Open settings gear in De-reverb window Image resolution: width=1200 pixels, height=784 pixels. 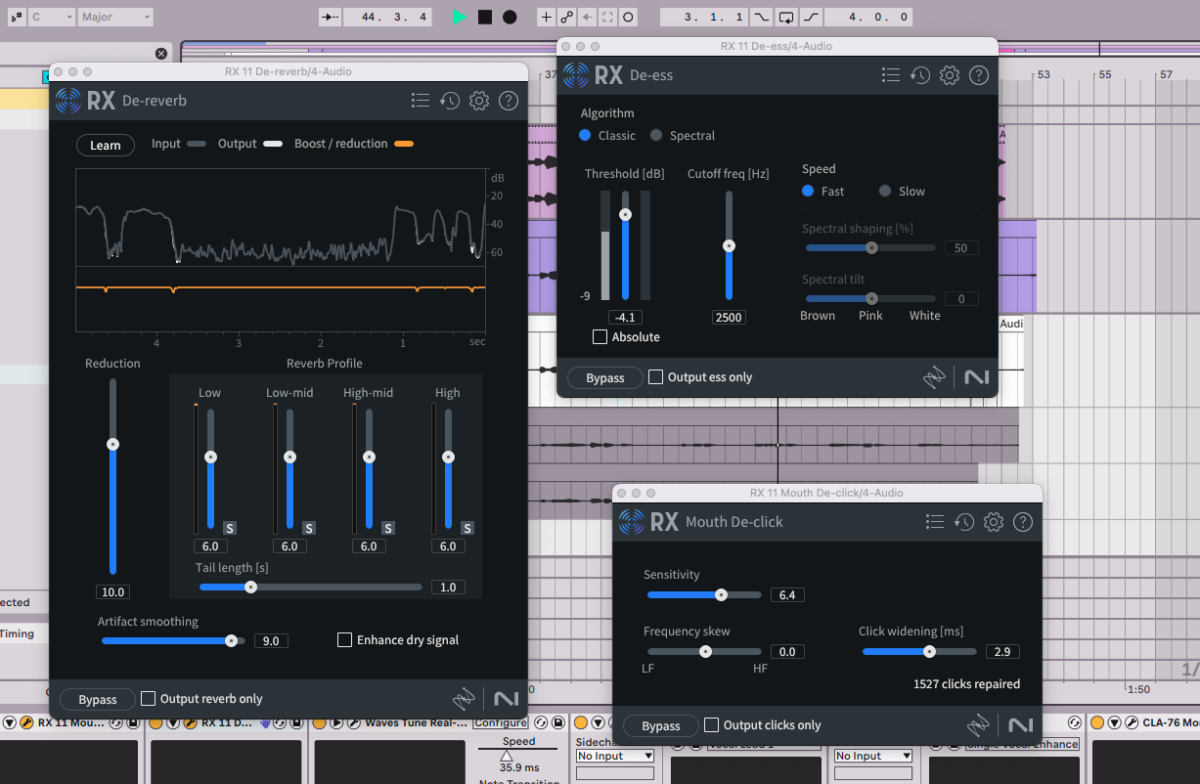[479, 100]
